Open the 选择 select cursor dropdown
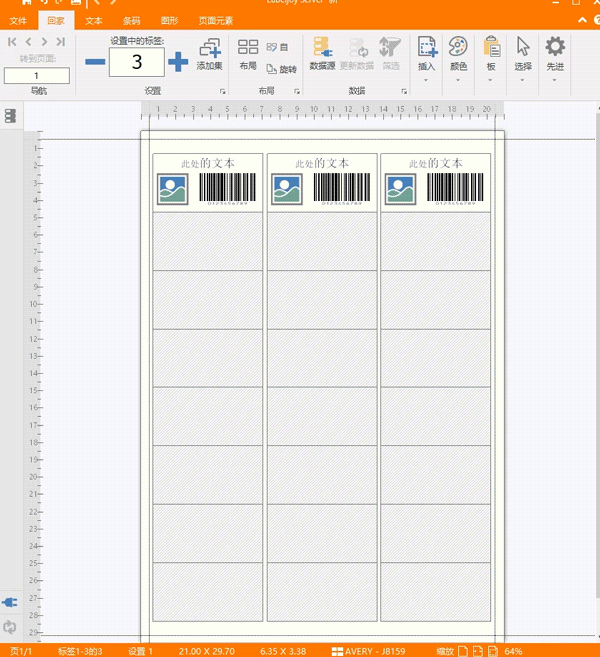The image size is (600, 657). click(x=523, y=59)
